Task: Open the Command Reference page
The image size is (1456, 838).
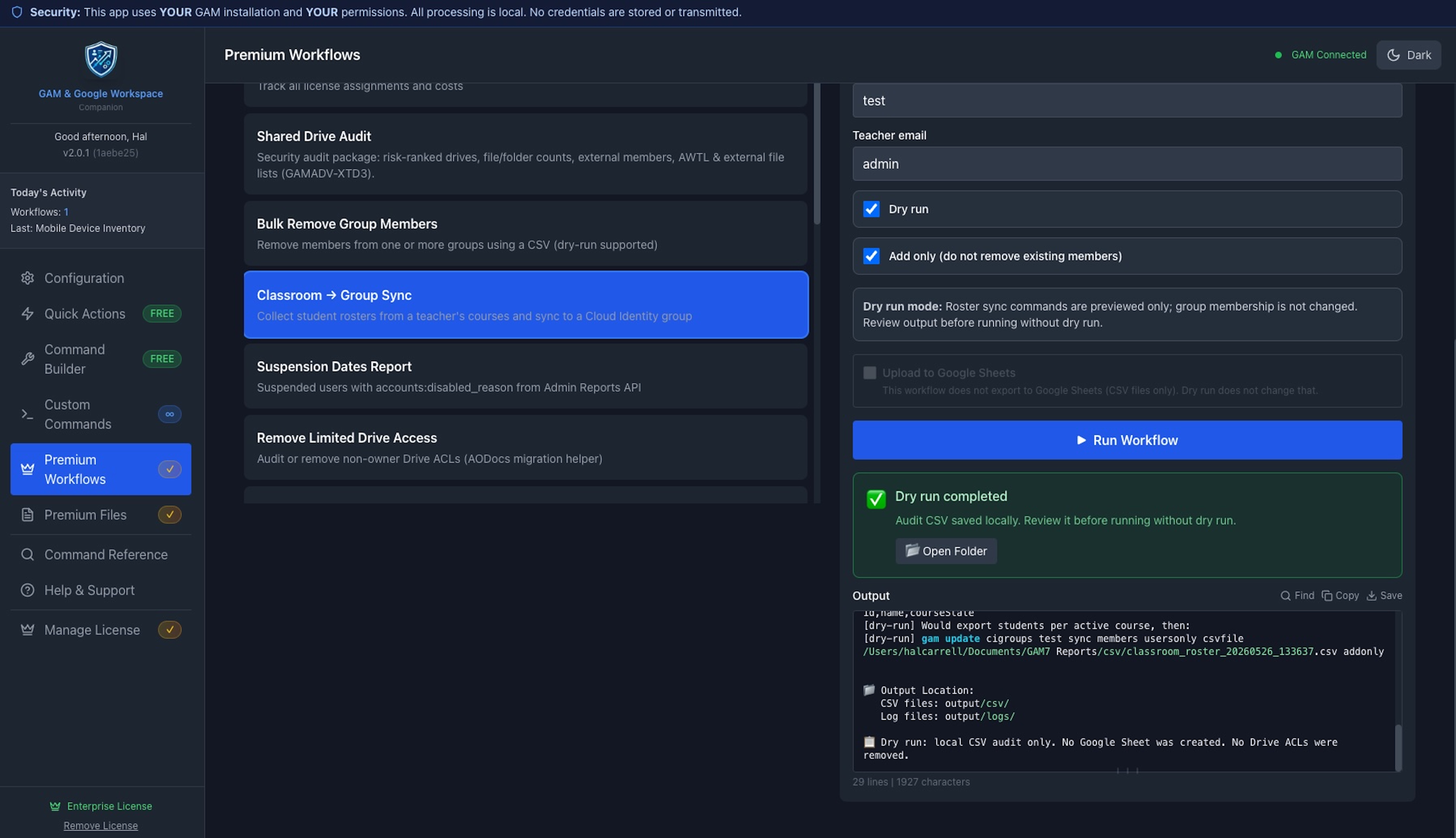Action: 101,554
